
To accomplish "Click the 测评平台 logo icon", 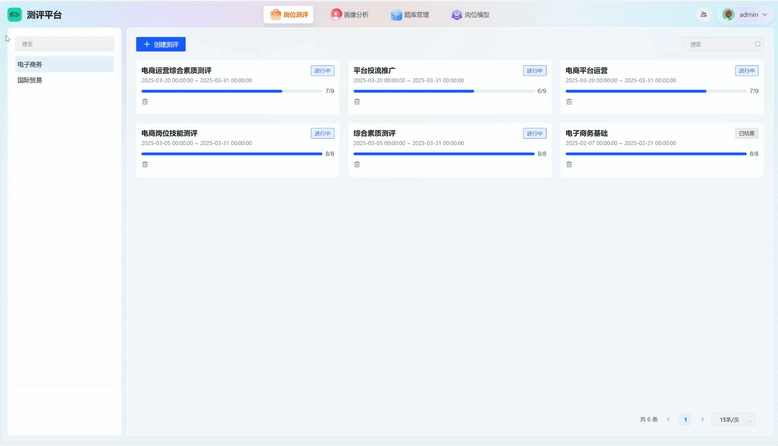I will coord(15,15).
